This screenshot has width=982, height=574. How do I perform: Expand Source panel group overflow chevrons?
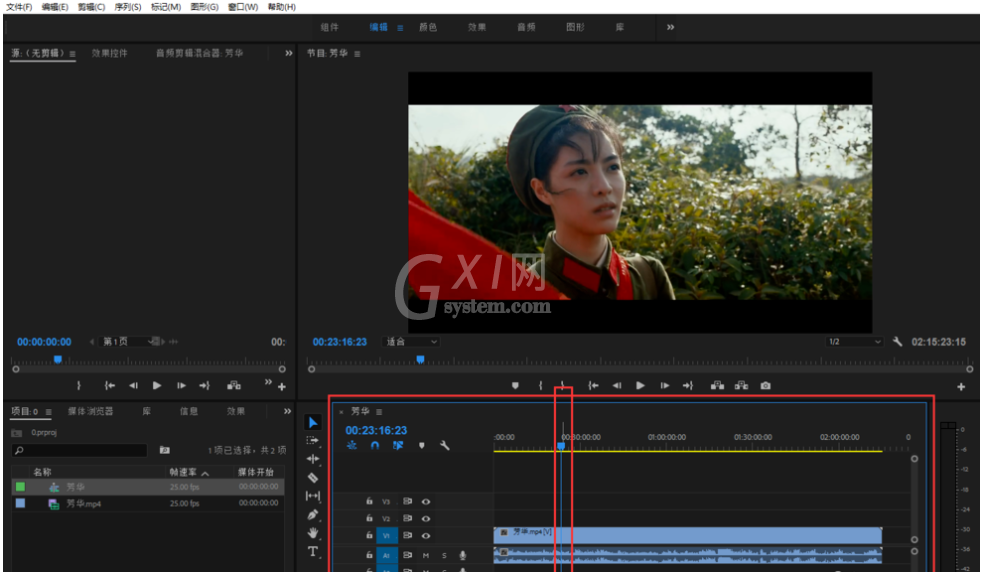coord(289,53)
